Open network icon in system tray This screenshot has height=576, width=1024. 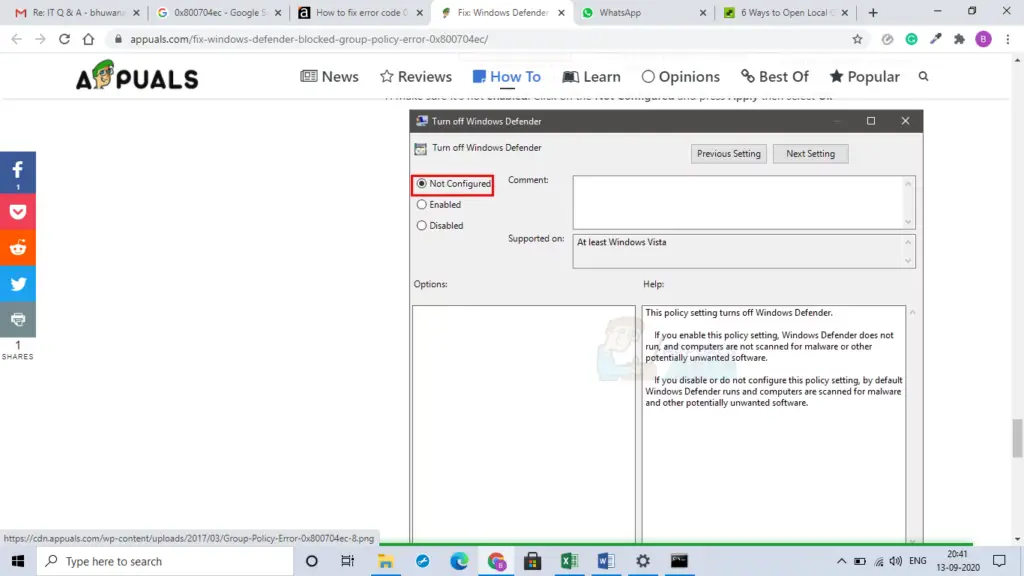click(879, 561)
